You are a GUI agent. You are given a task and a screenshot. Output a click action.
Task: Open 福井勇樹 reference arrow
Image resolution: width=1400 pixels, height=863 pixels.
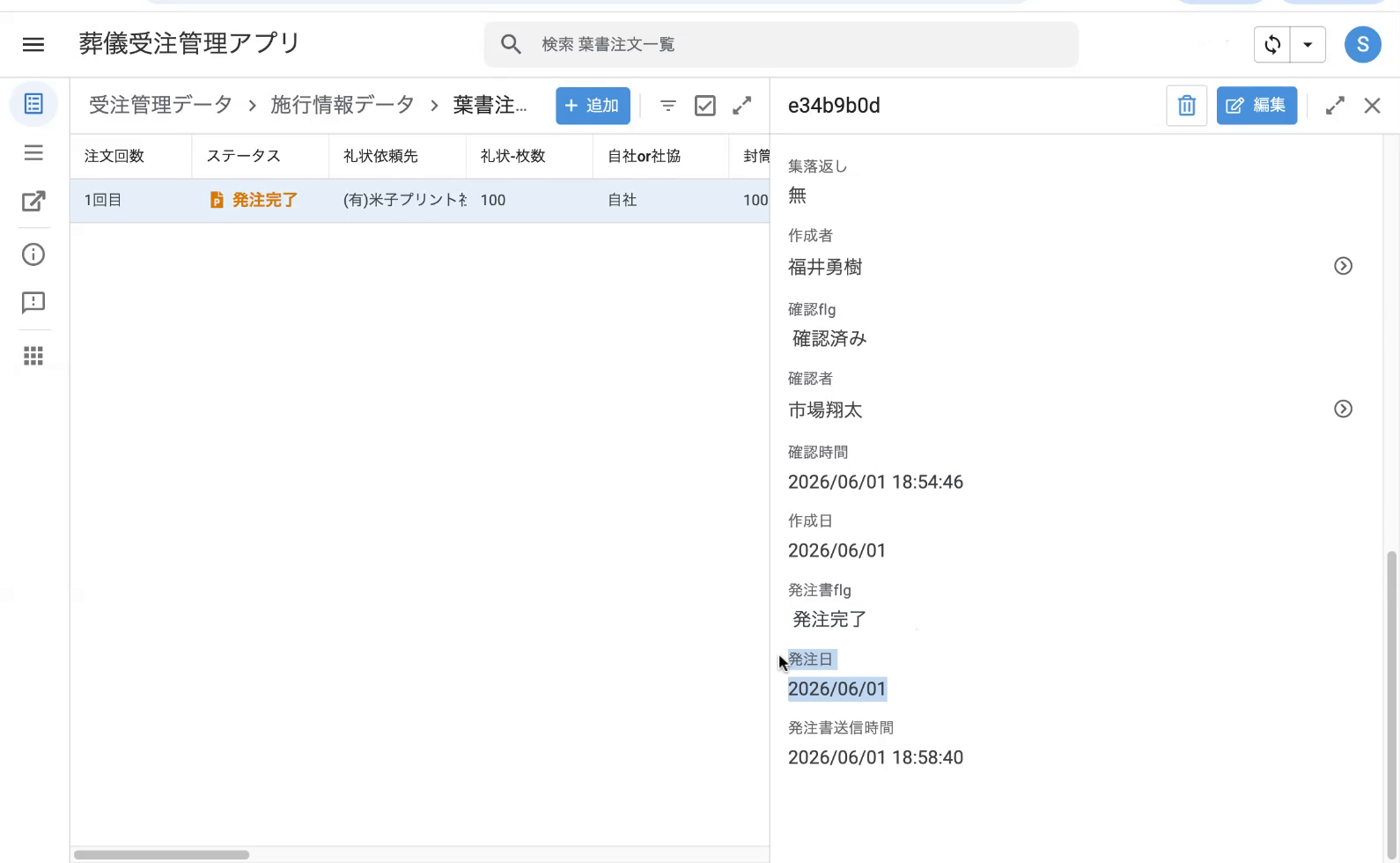[x=1343, y=266]
